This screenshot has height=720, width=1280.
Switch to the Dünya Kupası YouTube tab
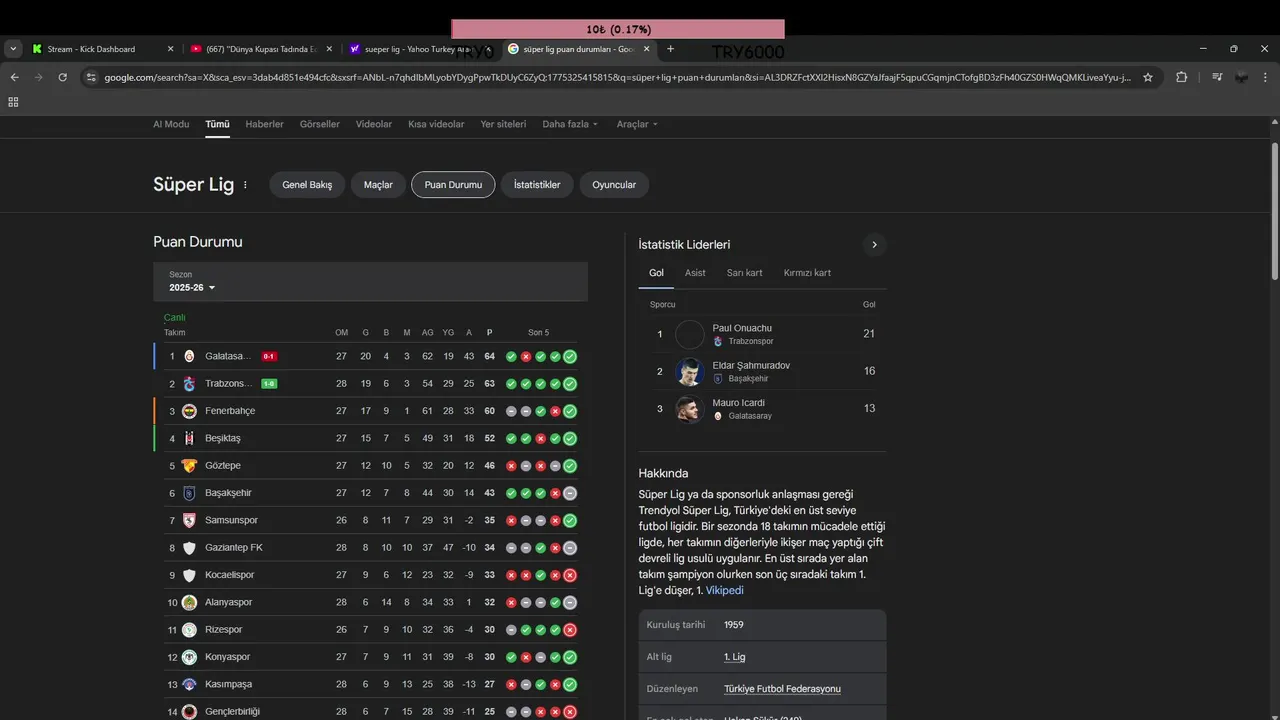tap(262, 49)
